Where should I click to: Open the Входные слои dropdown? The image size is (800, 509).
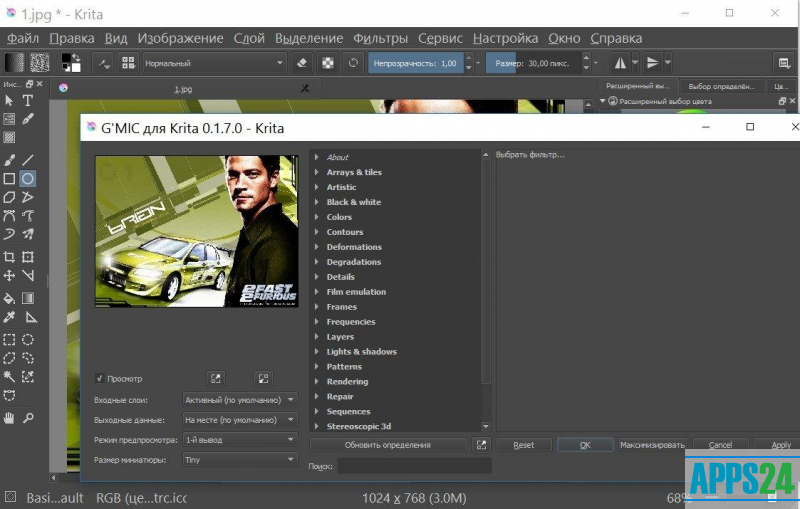pos(240,399)
